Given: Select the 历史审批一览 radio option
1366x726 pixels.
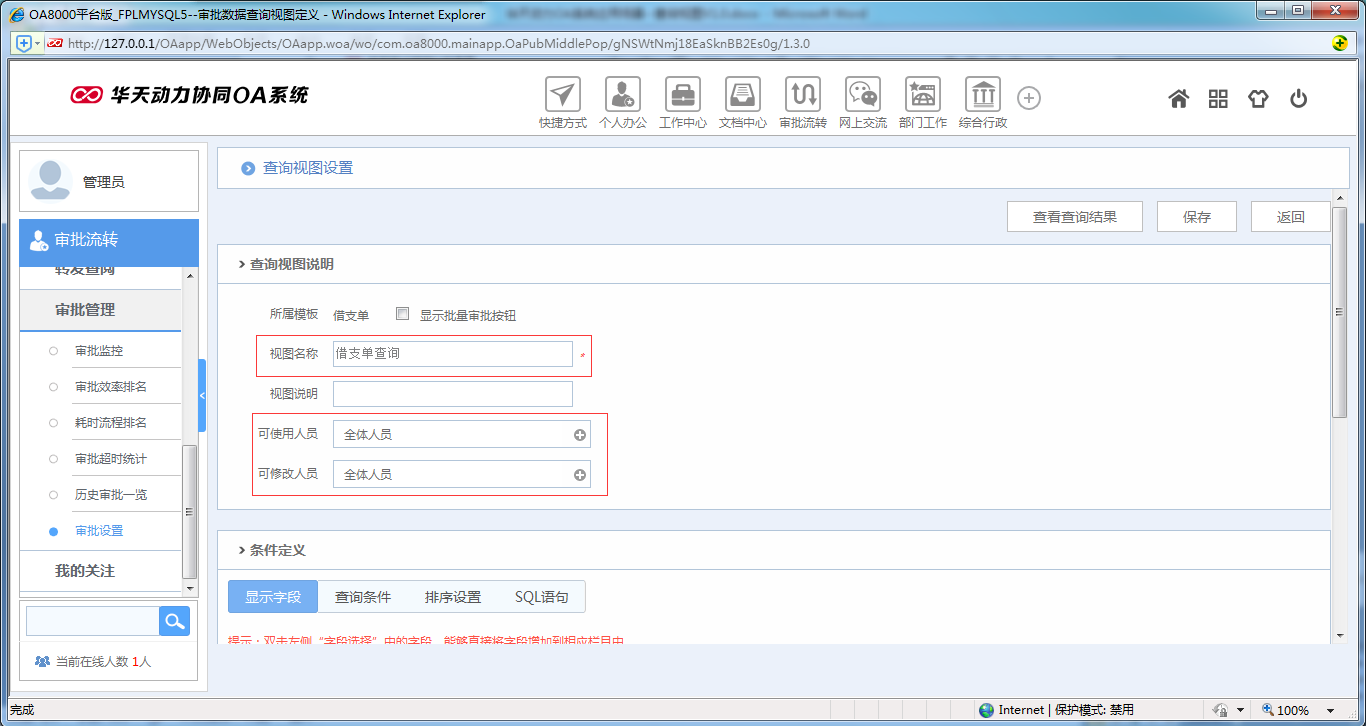Looking at the screenshot, I should click(x=53, y=494).
